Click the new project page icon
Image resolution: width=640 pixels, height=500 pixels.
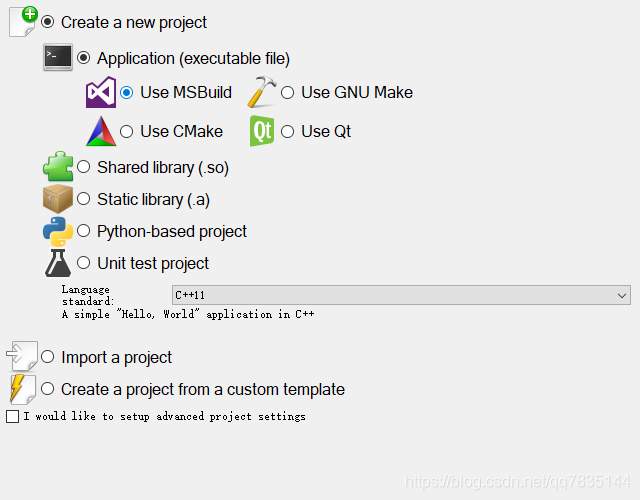[23, 22]
